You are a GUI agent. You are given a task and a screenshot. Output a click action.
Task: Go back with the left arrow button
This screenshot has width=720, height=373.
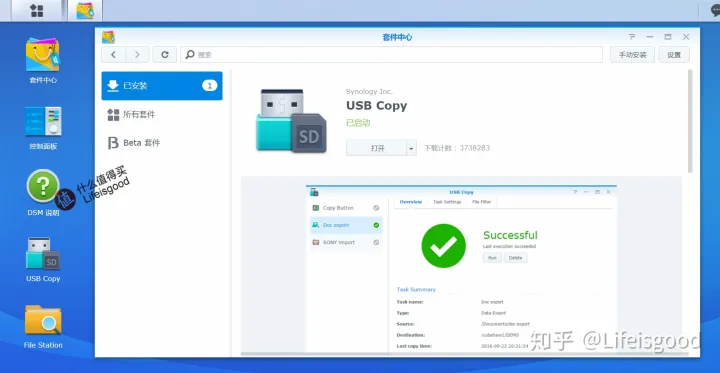113,55
